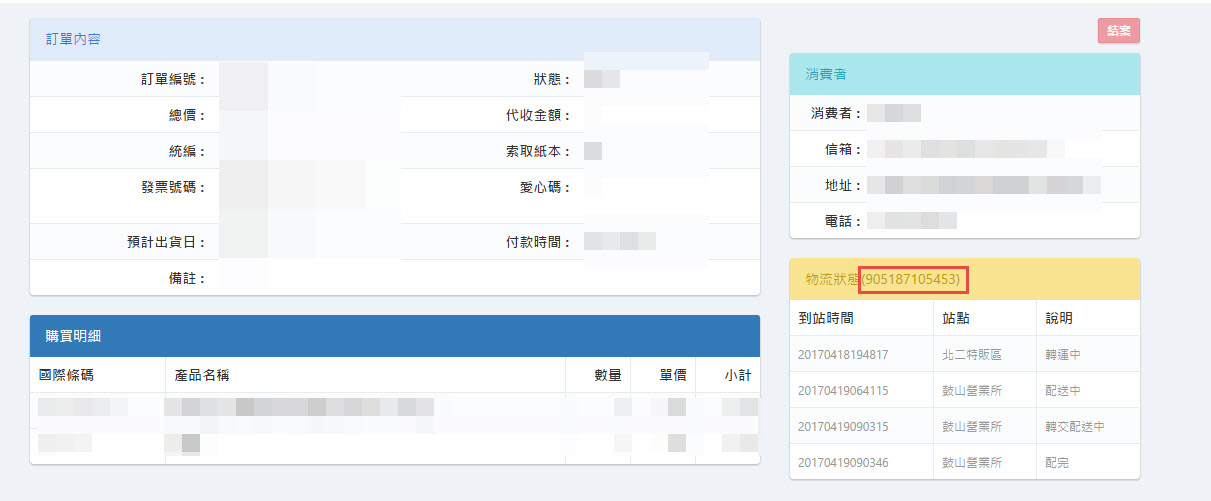Select the 消費者 panel heading
This screenshot has height=501, width=1211.
965,74
